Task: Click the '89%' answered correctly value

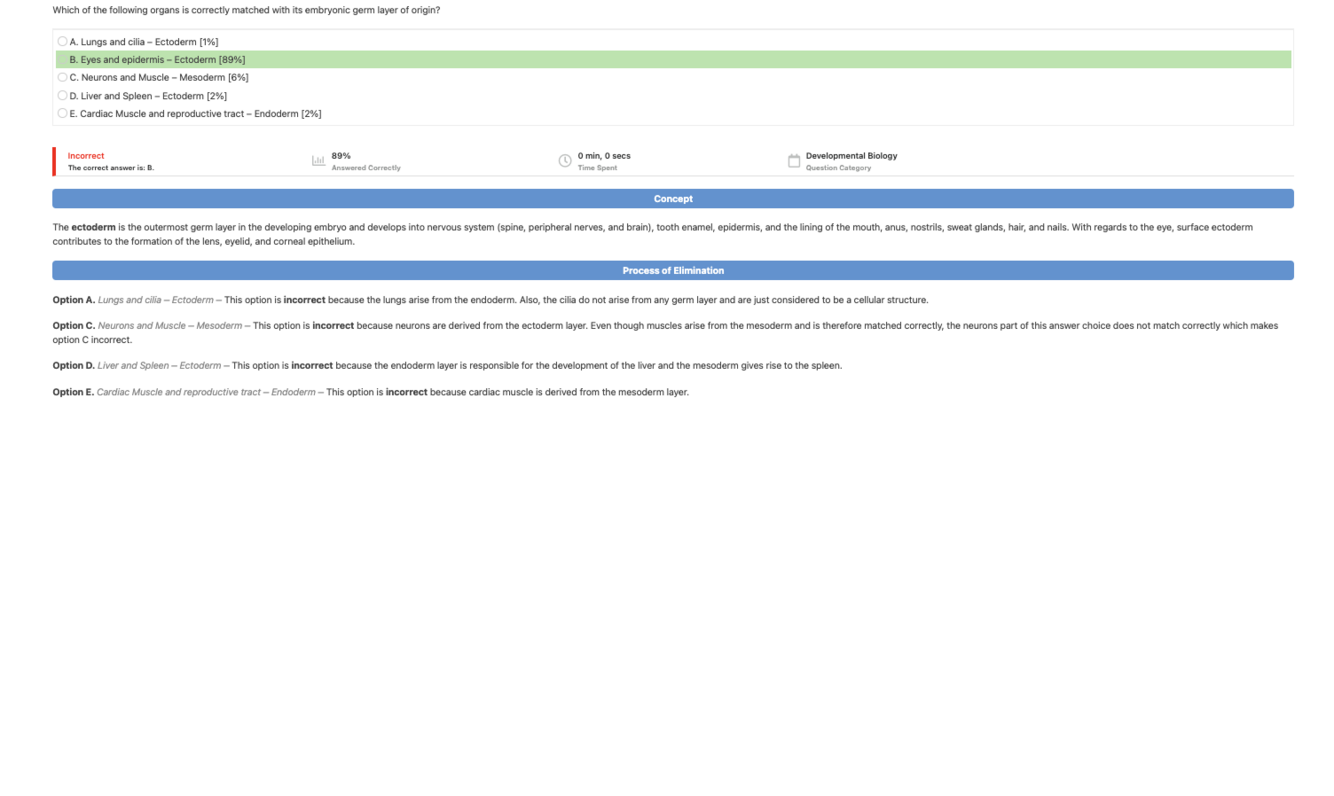Action: point(341,156)
